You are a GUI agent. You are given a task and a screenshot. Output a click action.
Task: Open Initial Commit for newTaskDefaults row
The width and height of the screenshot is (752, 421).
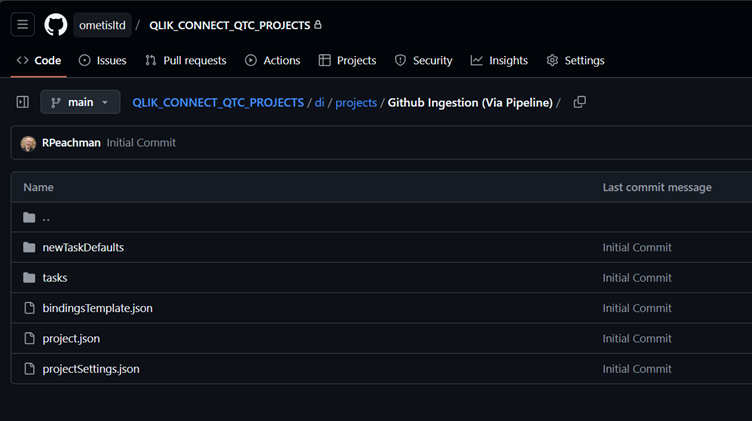point(637,247)
